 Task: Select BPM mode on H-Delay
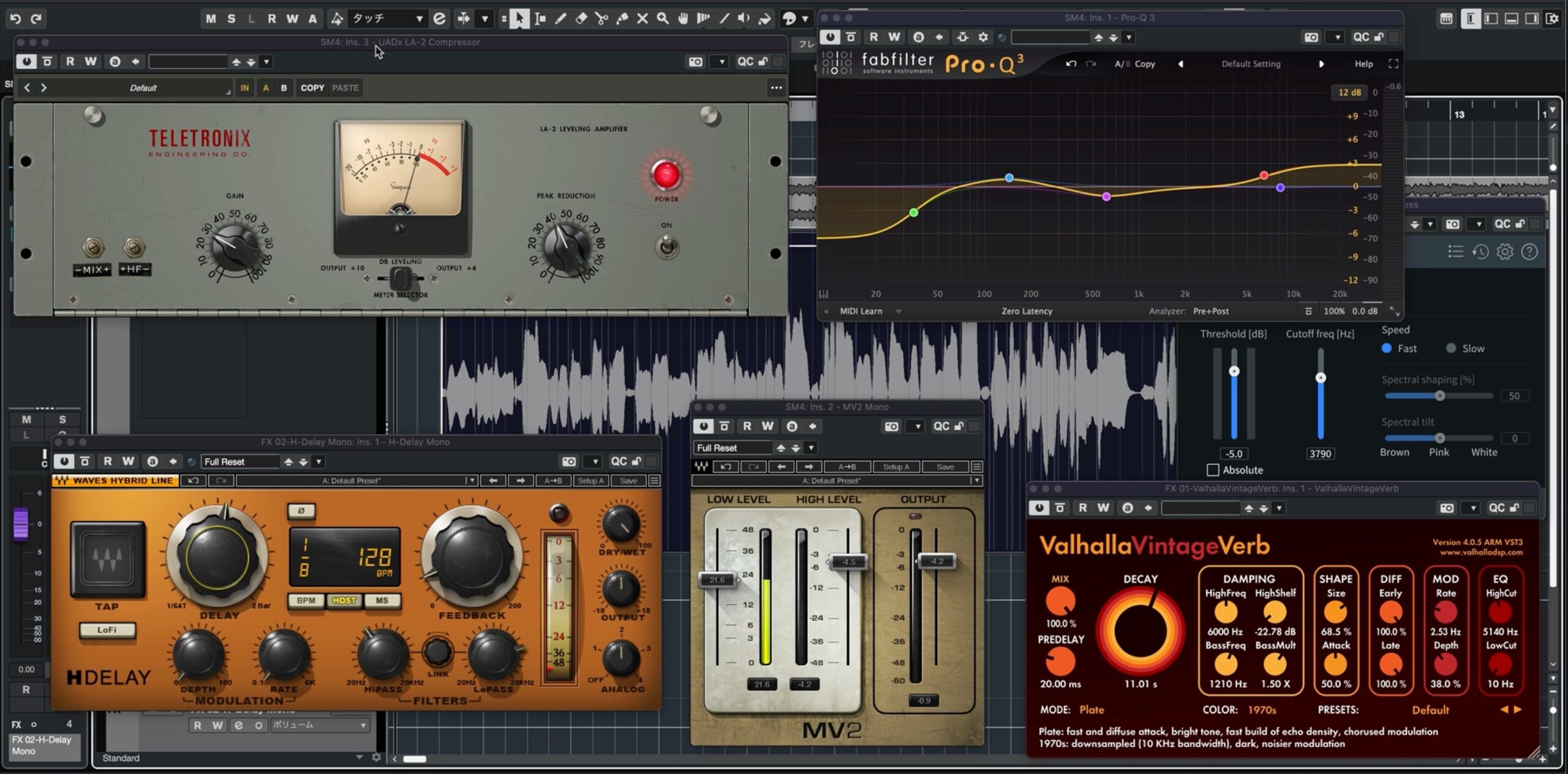click(x=306, y=601)
